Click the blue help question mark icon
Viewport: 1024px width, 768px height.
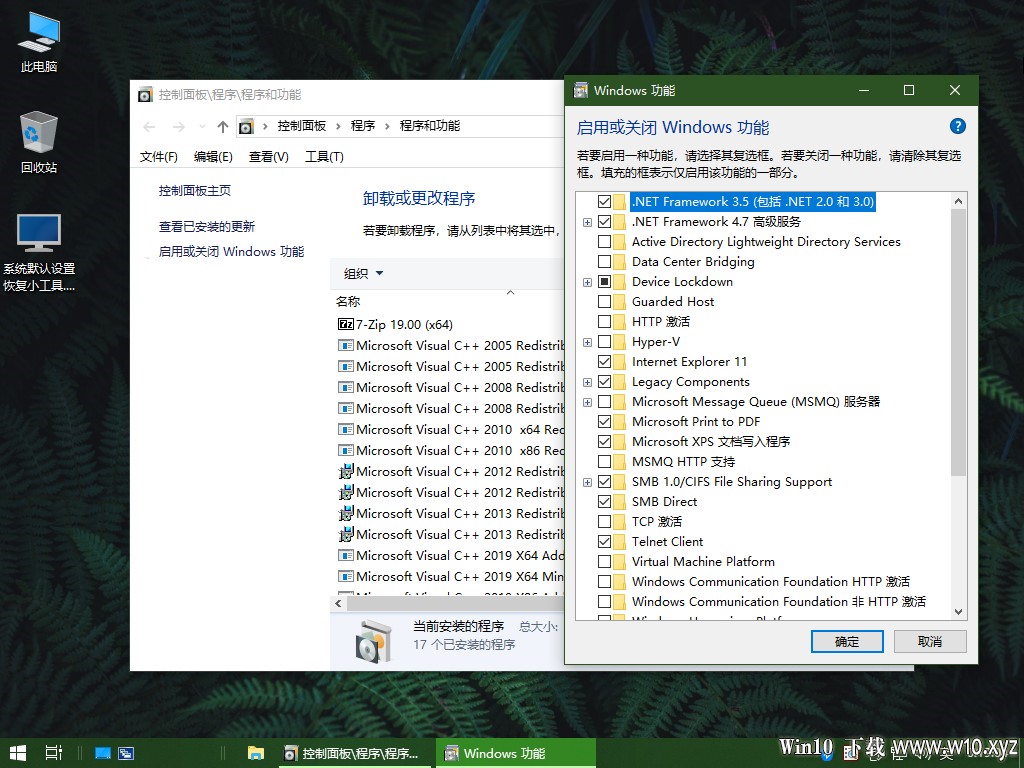(957, 127)
